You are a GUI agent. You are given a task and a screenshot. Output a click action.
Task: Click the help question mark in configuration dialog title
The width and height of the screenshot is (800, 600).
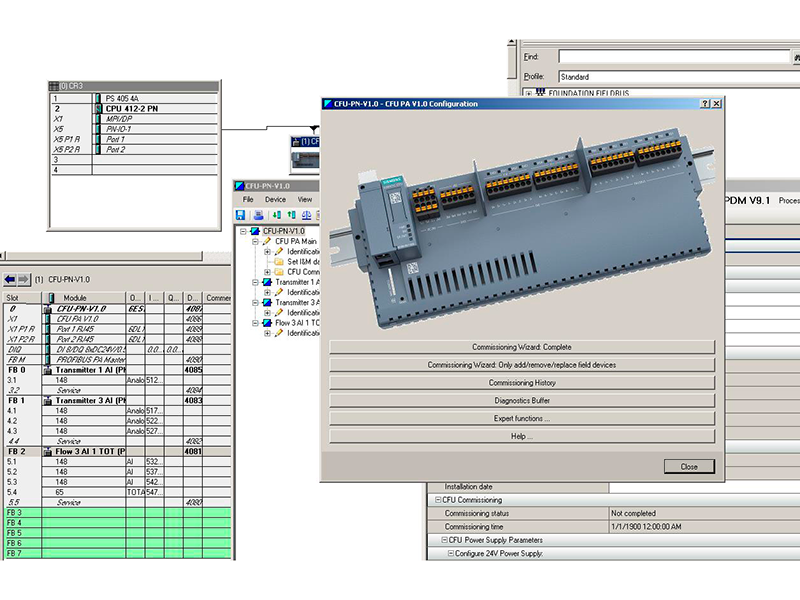pyautogui.click(x=705, y=104)
